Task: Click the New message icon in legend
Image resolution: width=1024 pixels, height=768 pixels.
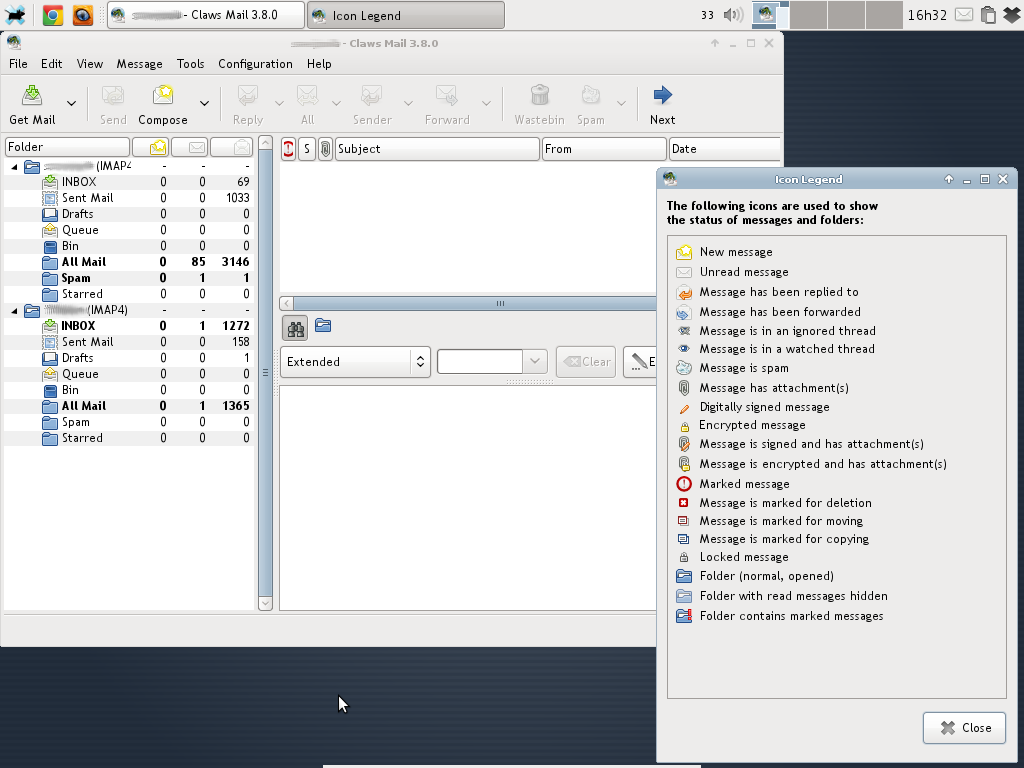Action: [x=684, y=252]
